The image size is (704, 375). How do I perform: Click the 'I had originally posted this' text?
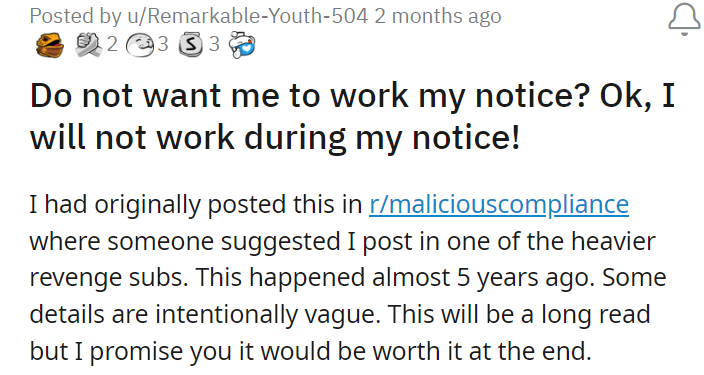pyautogui.click(x=180, y=205)
